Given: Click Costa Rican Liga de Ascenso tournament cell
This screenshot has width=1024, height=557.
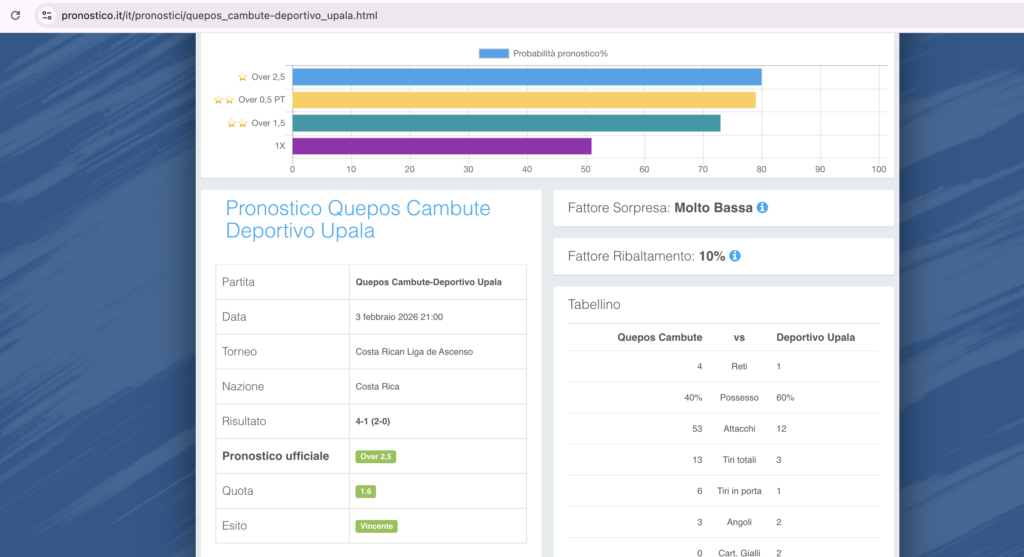Looking at the screenshot, I should pos(414,352).
